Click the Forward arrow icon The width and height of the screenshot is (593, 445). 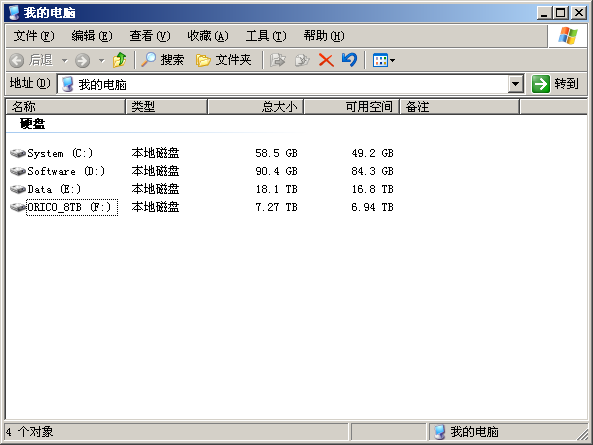[82, 60]
